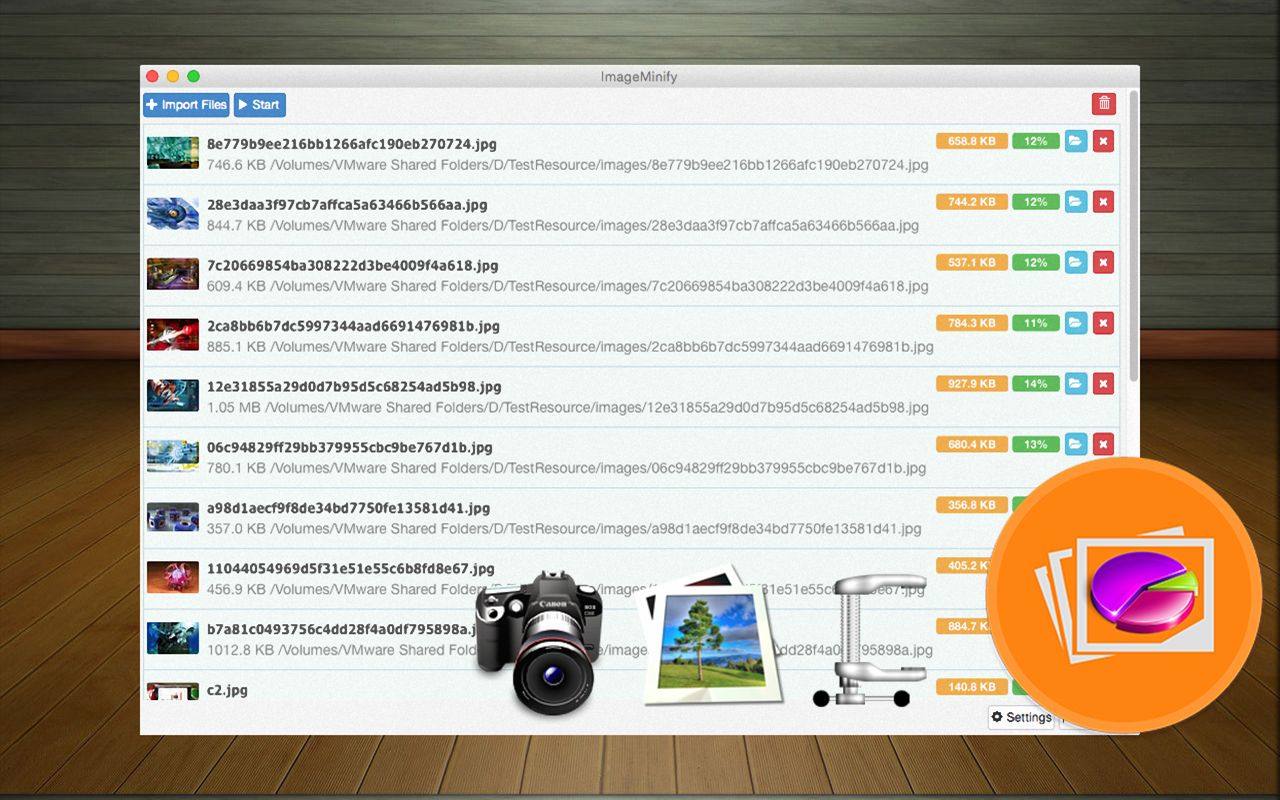Click the 658.8 KB size badge
The height and width of the screenshot is (800, 1280).
coord(972,141)
